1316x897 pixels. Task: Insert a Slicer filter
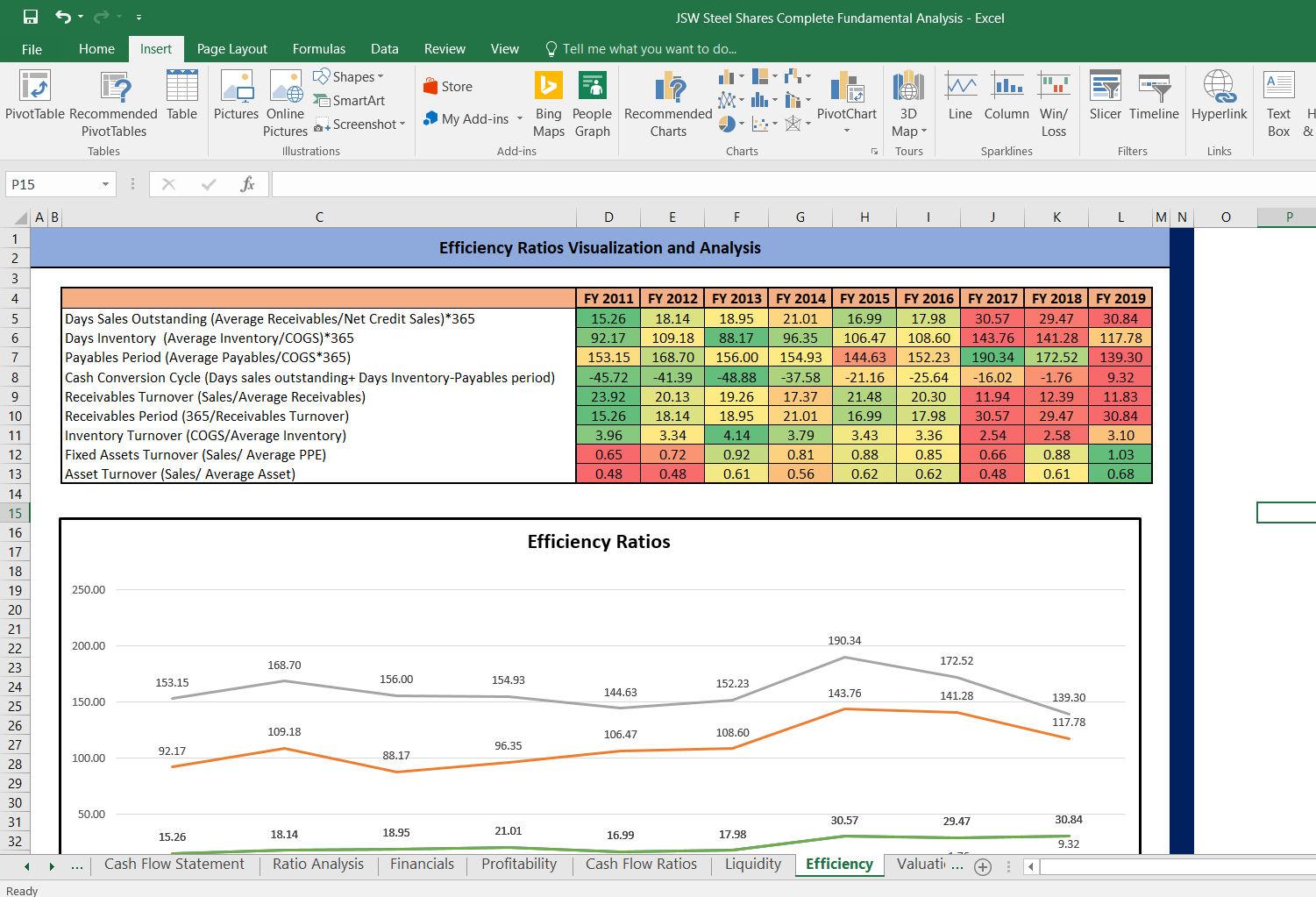(1106, 96)
